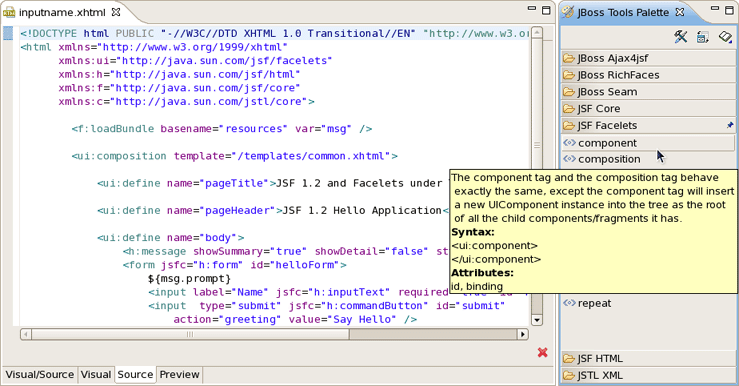Screen dimensions: 739x386
Task: Click the Palette Editor tools icon
Action: (681, 37)
